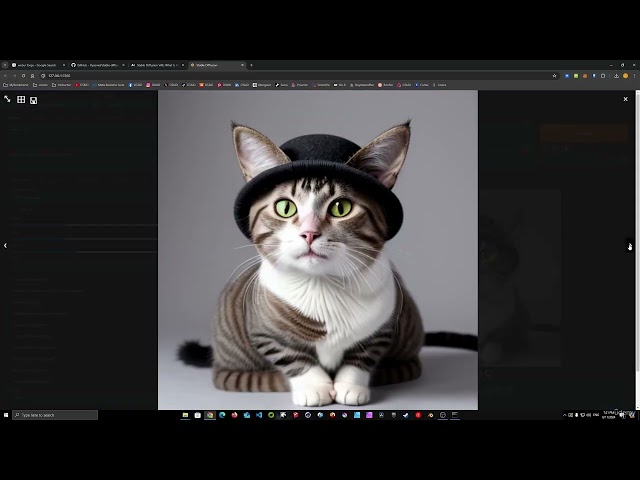Show previous image with left arrow
Viewport: 640px width, 480px height.
click(5, 245)
